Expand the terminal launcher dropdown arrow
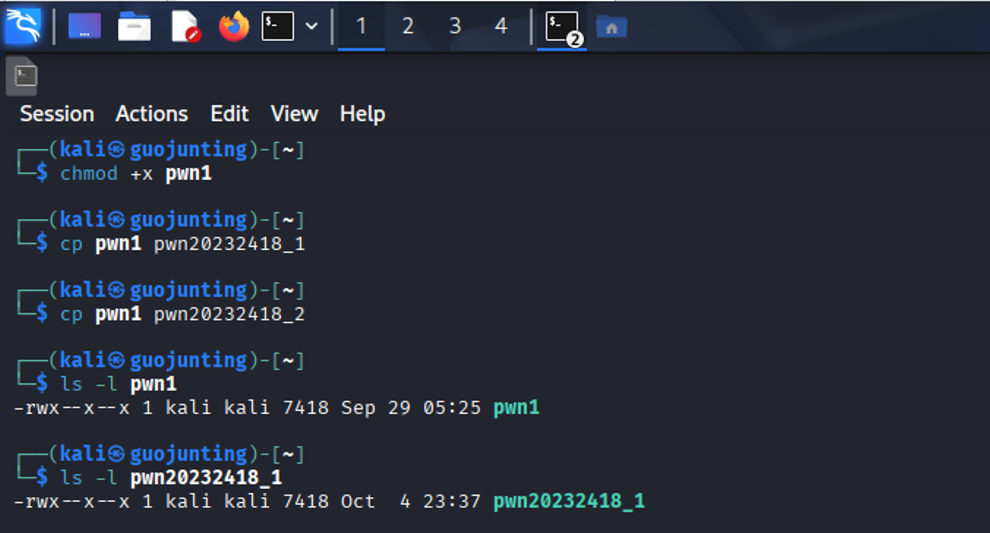This screenshot has width=990, height=533. click(x=311, y=27)
